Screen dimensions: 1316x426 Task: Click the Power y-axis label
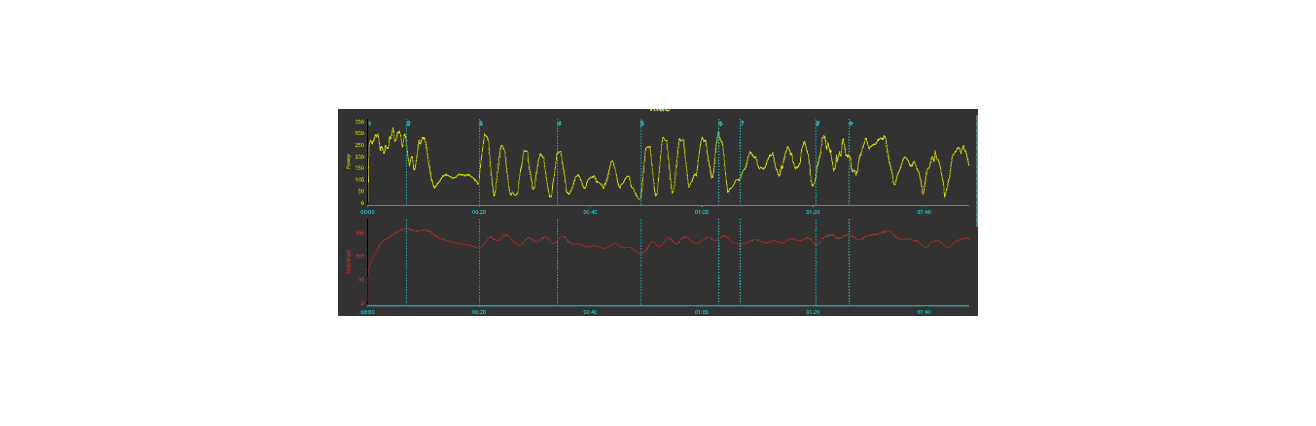[x=348, y=160]
